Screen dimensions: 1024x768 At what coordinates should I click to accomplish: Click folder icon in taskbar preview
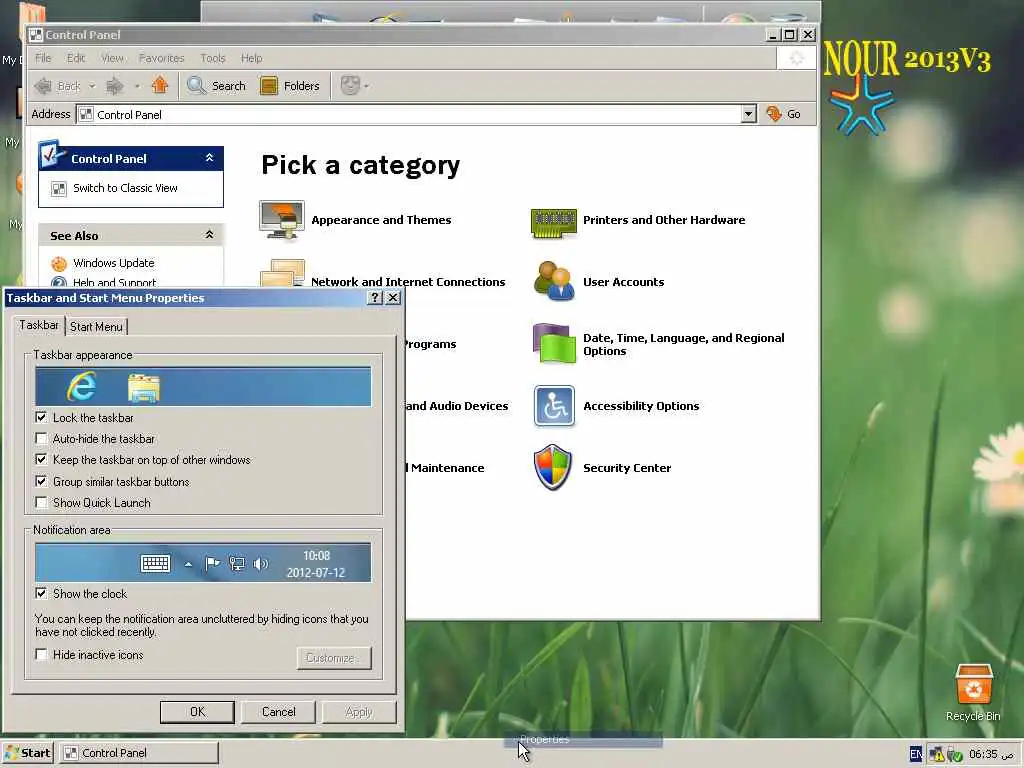144,387
